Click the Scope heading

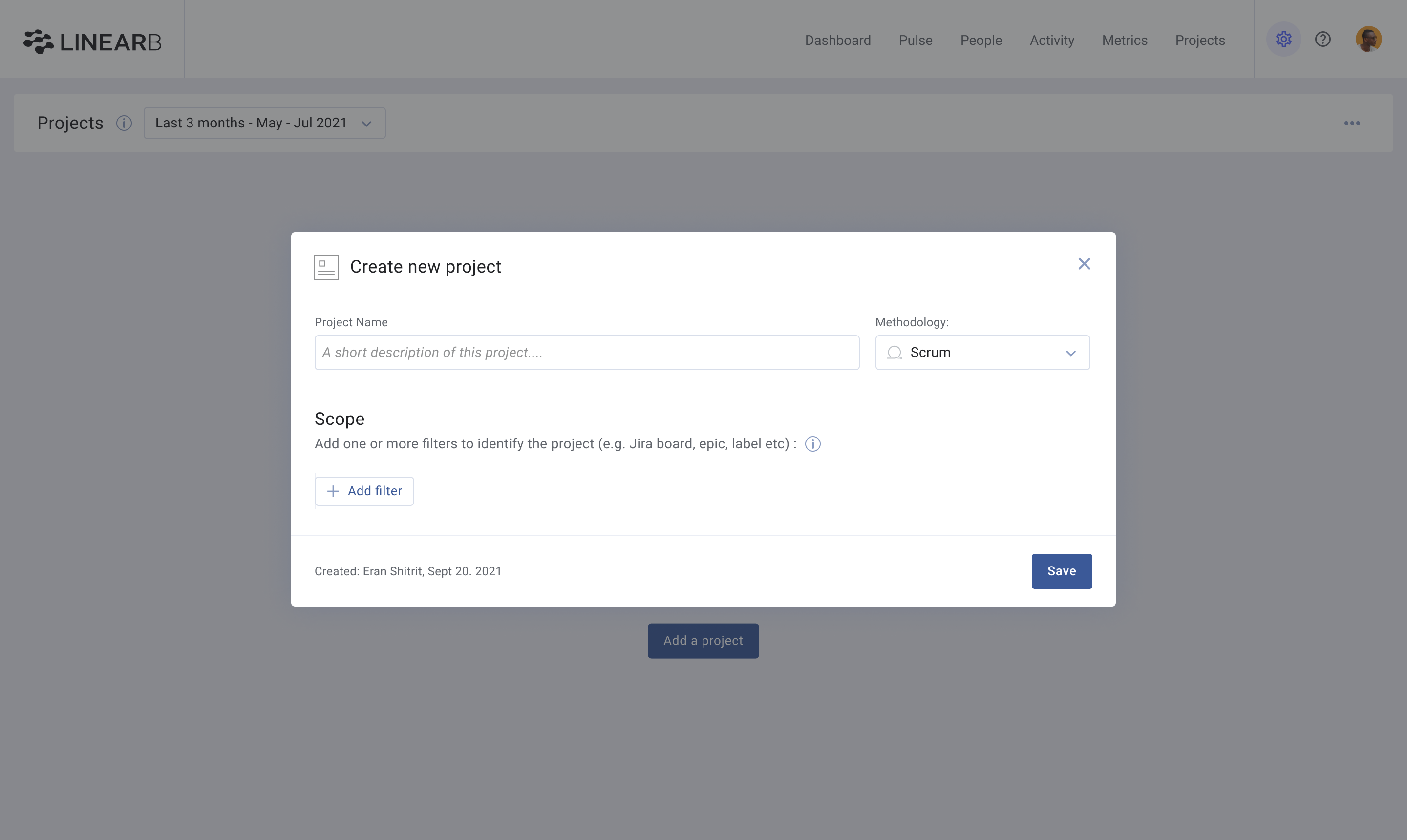point(339,419)
